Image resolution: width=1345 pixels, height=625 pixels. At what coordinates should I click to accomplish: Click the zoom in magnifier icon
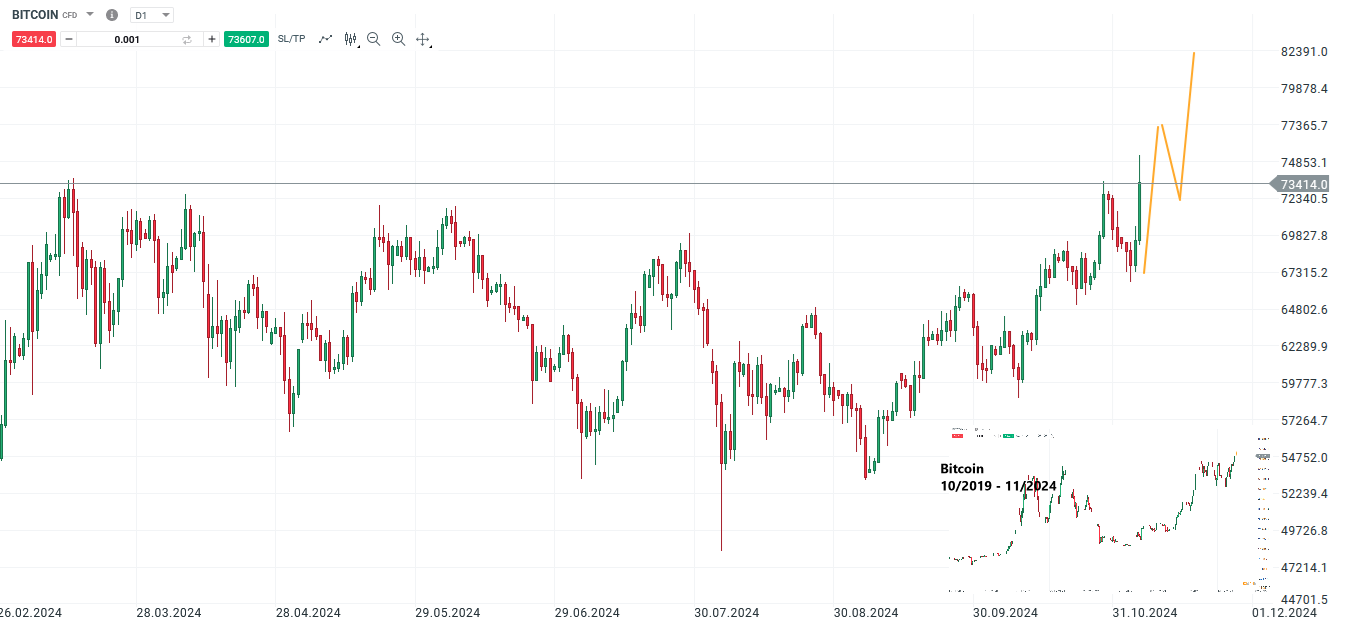pyautogui.click(x=398, y=38)
